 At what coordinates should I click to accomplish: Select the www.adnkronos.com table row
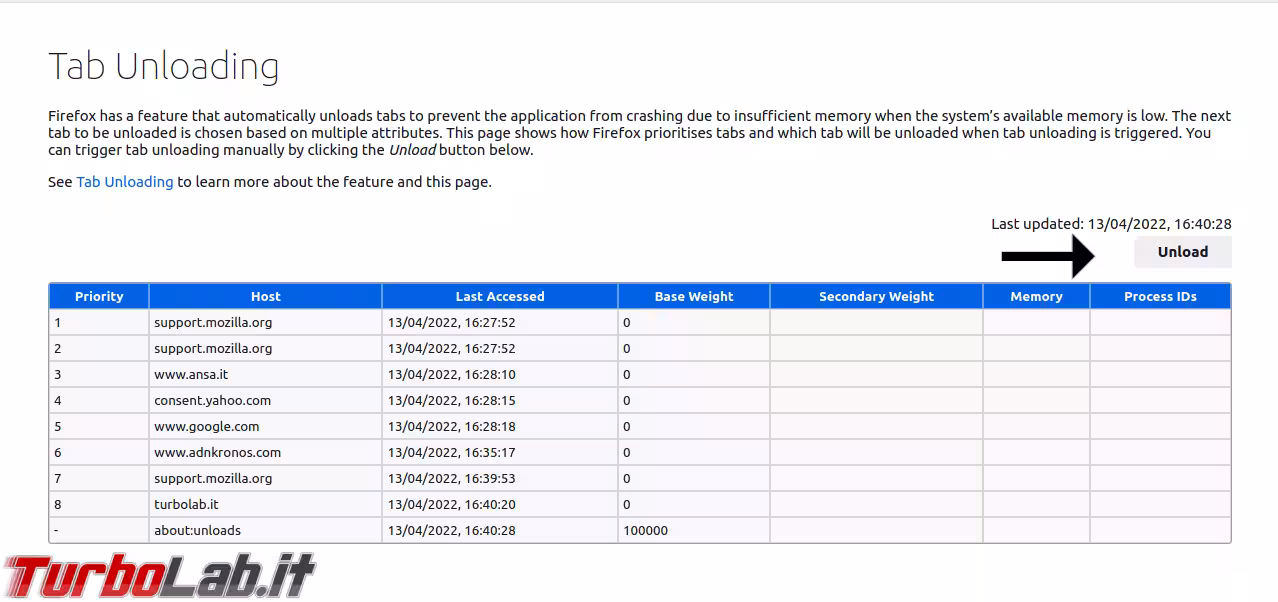pos(265,452)
